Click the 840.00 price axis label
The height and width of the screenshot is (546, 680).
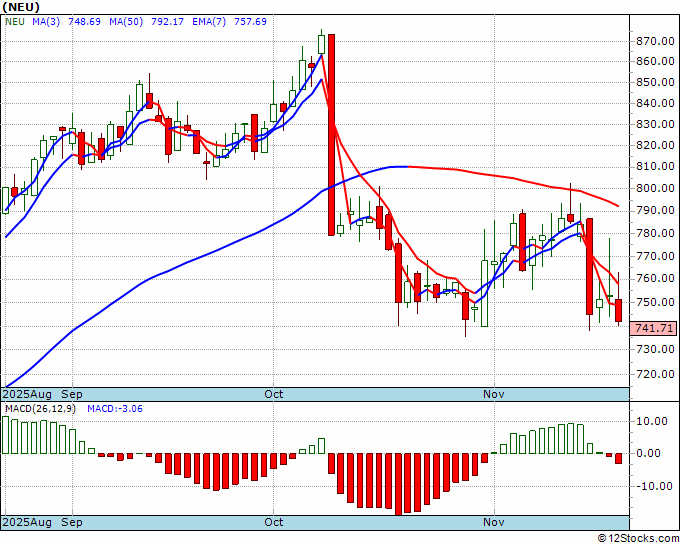[655, 103]
